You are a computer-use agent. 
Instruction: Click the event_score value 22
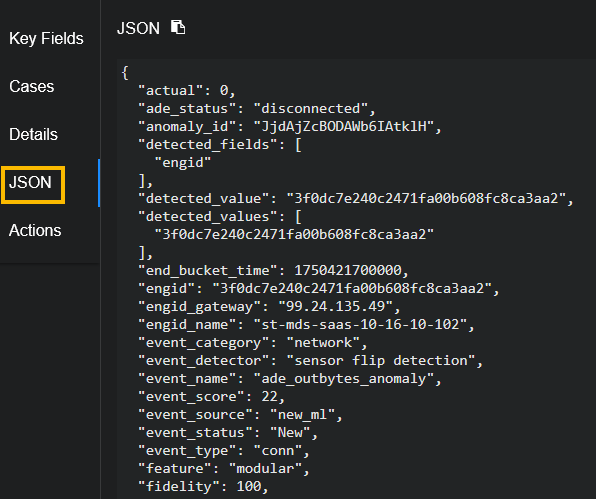pyautogui.click(x=269, y=397)
